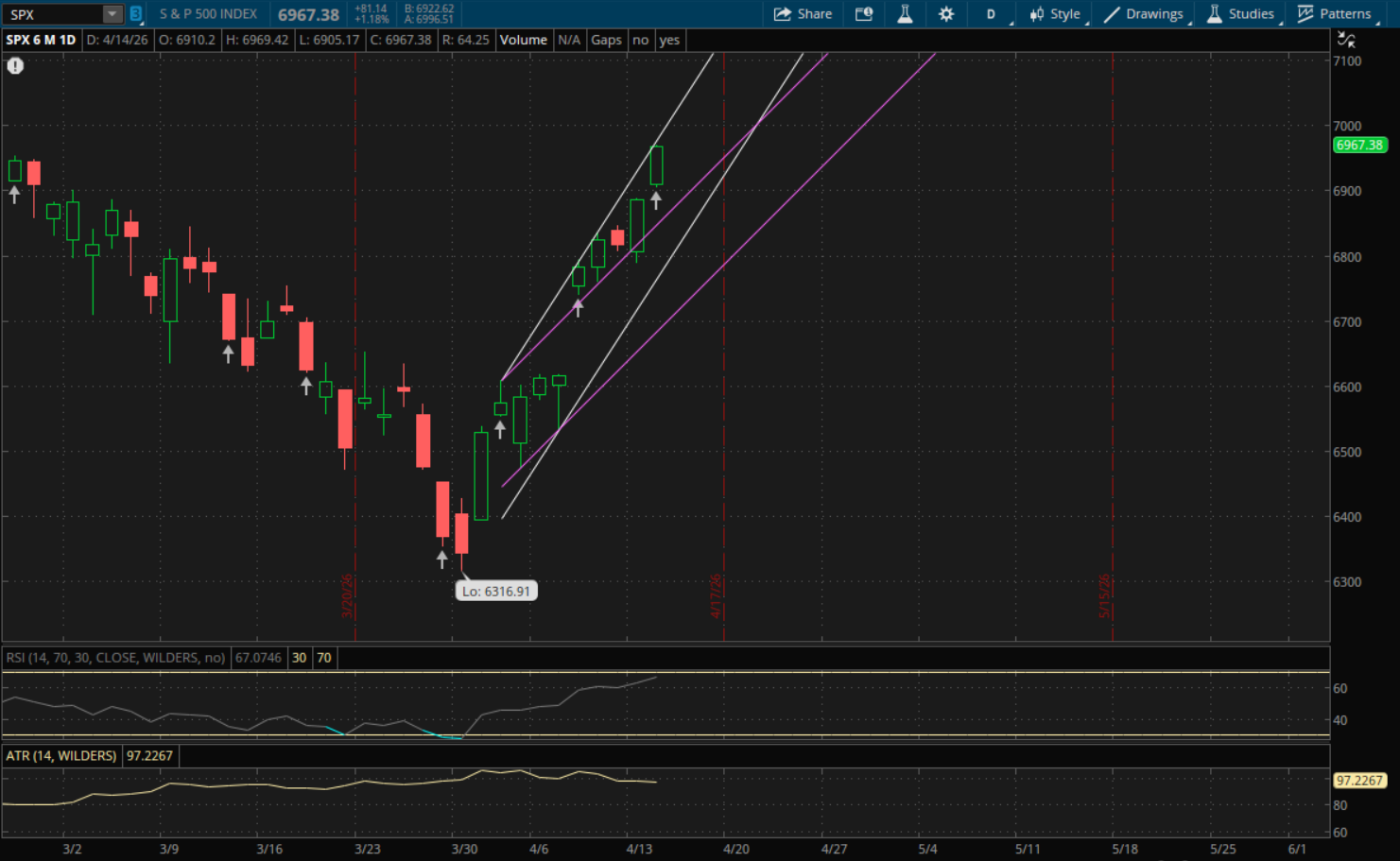This screenshot has height=861, width=1400.
Task: Click the alert/news window icon
Action: (x=864, y=14)
